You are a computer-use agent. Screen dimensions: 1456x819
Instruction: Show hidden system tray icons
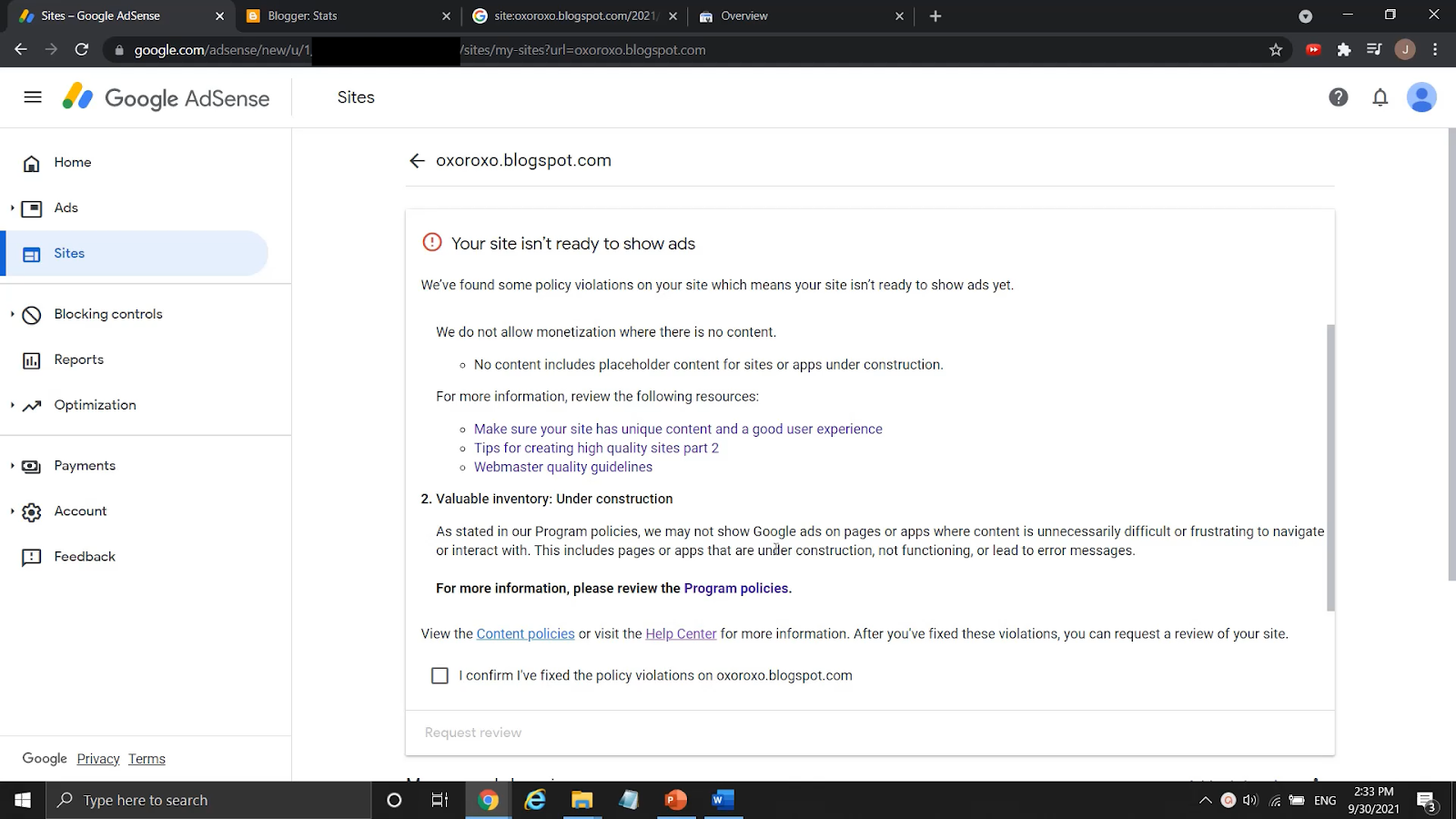tap(1205, 800)
